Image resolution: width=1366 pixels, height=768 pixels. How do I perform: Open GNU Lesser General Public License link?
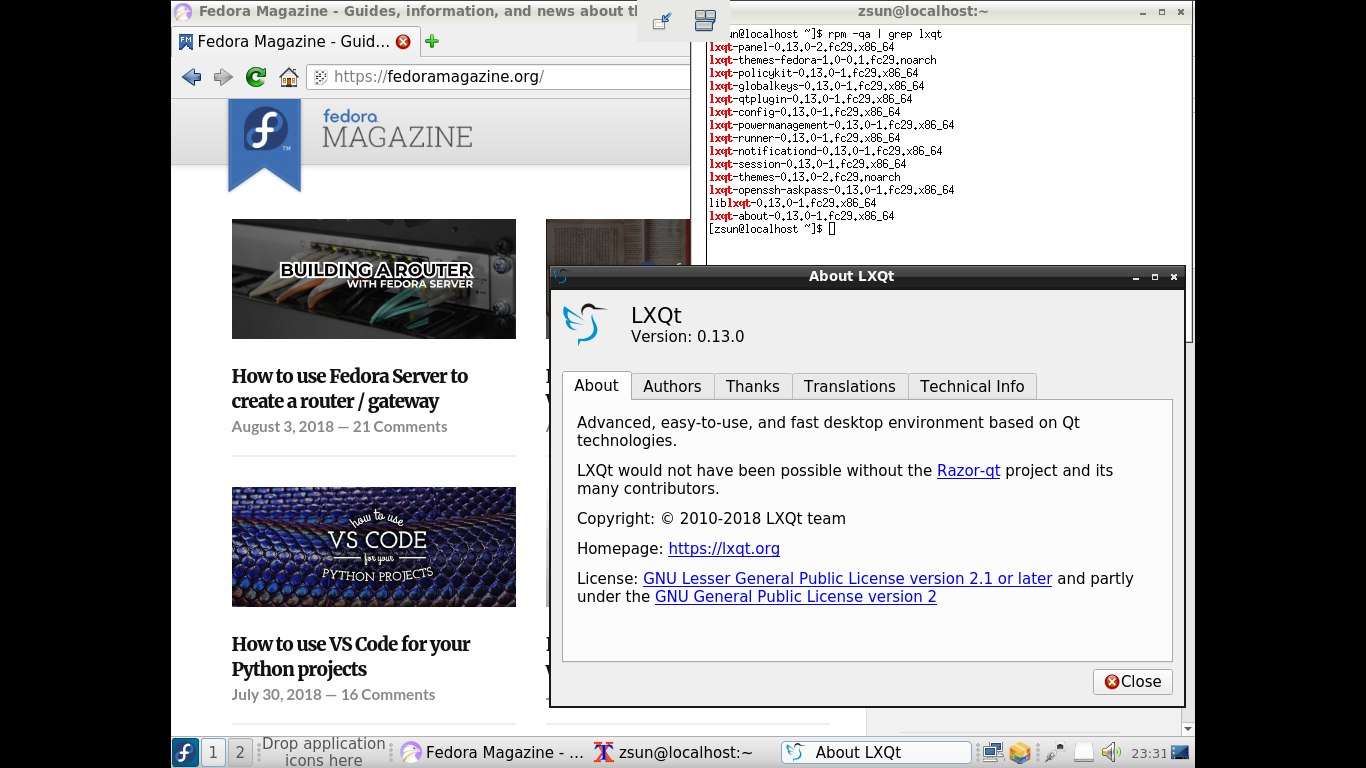coord(847,579)
